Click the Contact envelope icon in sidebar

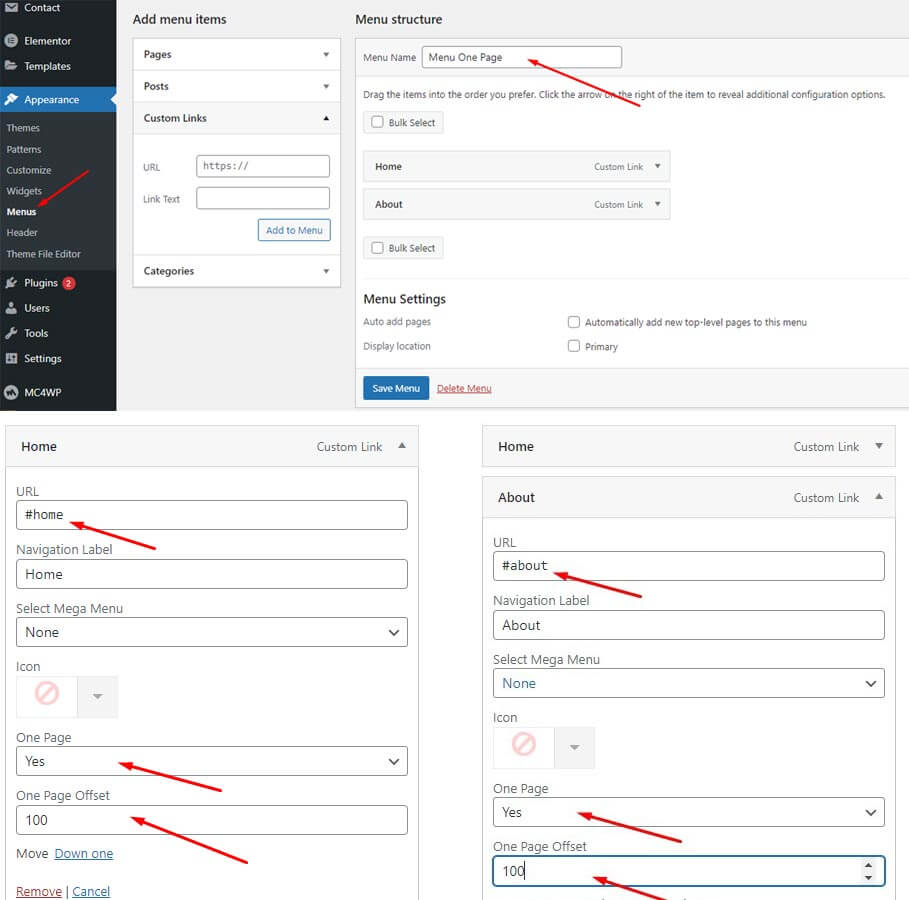click(11, 8)
